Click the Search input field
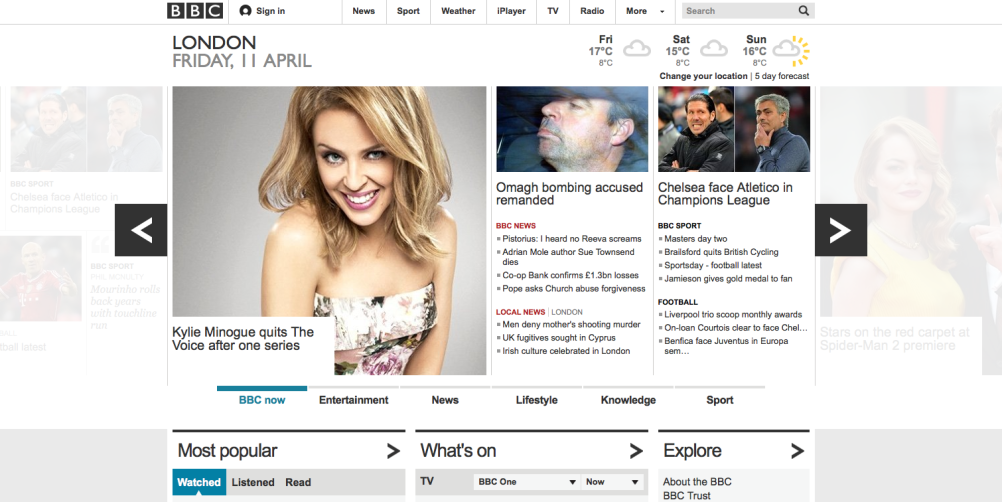This screenshot has width=1002, height=502. [x=739, y=11]
